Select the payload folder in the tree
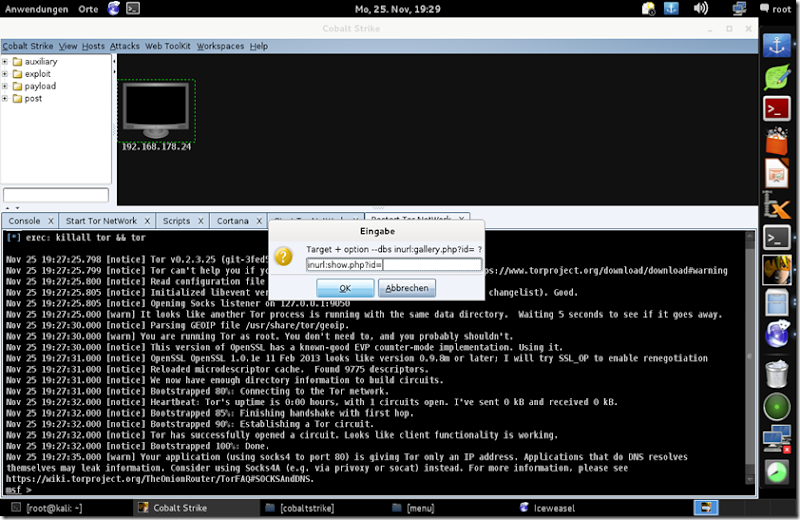This screenshot has width=800, height=520. click(34, 86)
